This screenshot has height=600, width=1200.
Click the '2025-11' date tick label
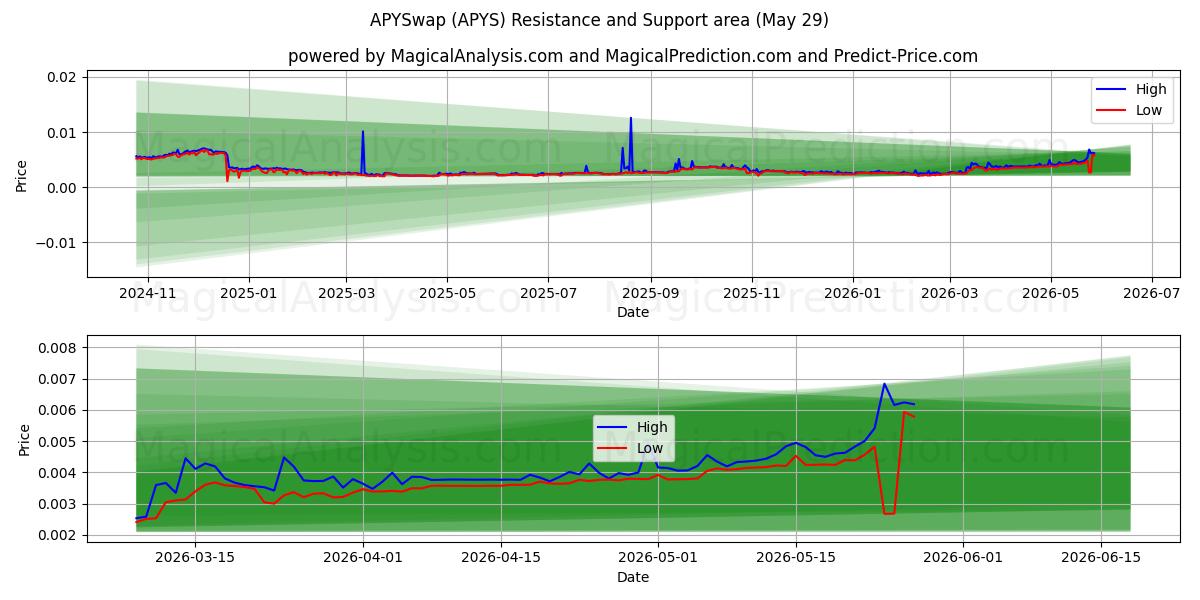click(x=752, y=295)
